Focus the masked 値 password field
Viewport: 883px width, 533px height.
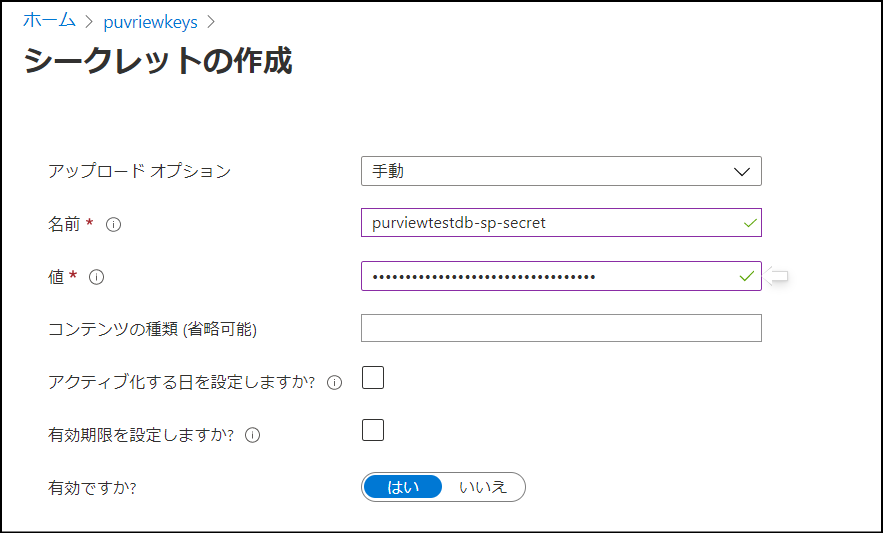click(561, 276)
